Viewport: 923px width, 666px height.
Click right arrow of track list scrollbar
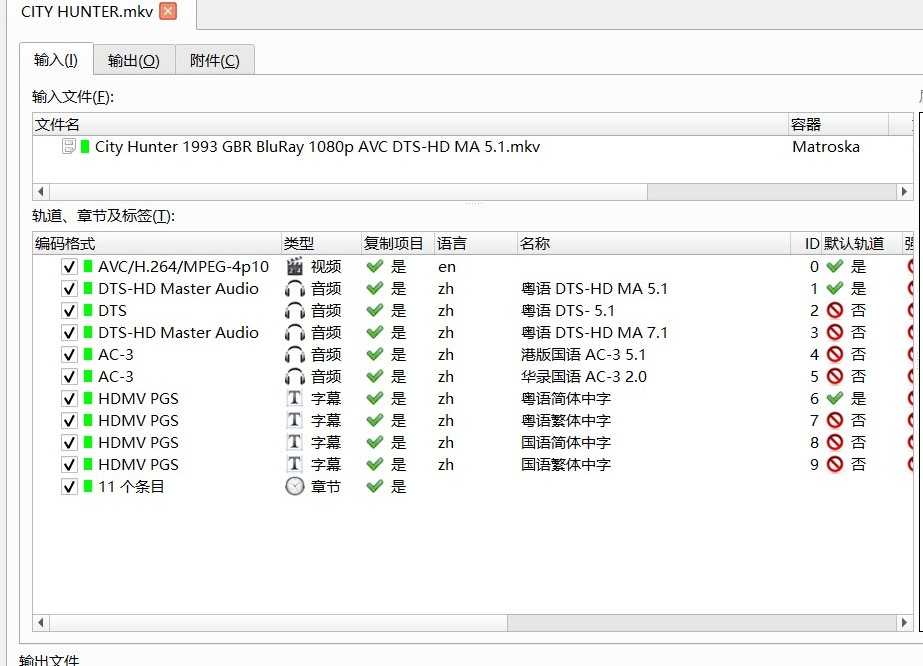[x=905, y=622]
